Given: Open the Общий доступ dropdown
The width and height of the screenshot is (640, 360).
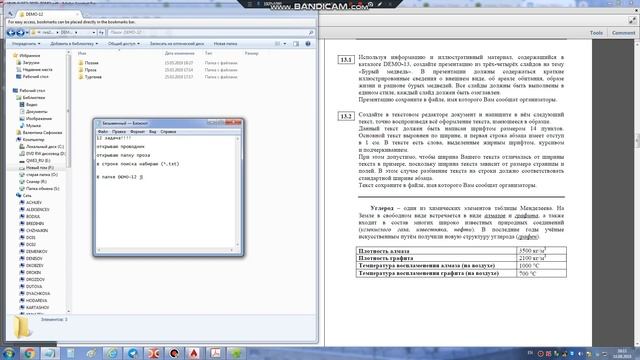Looking at the screenshot, I should click(124, 44).
